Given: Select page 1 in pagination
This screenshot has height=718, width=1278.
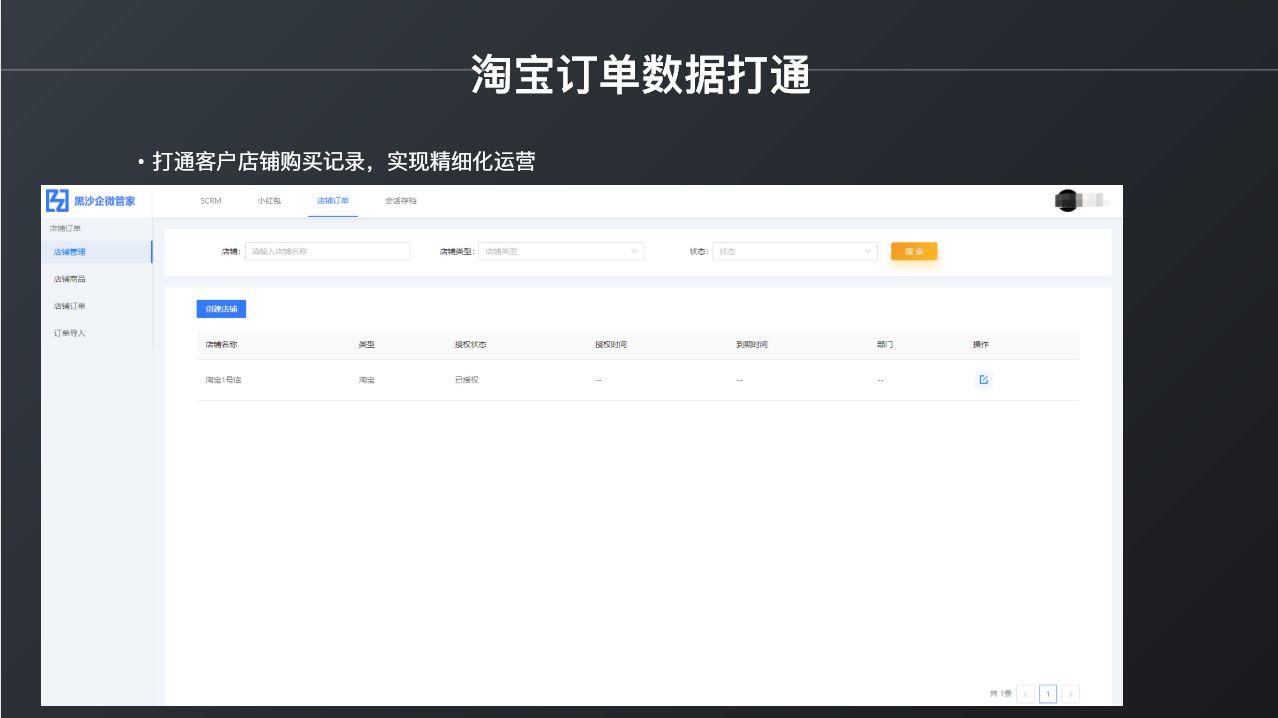Looking at the screenshot, I should pyautogui.click(x=1048, y=694).
